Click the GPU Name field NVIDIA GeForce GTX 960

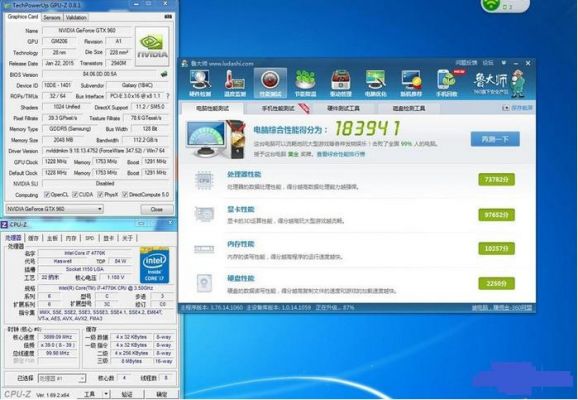pyautogui.click(x=87, y=31)
